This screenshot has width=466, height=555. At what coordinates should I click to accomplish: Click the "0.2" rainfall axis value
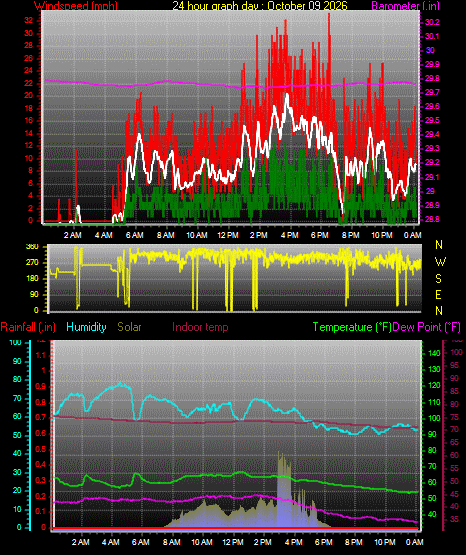click(x=41, y=496)
